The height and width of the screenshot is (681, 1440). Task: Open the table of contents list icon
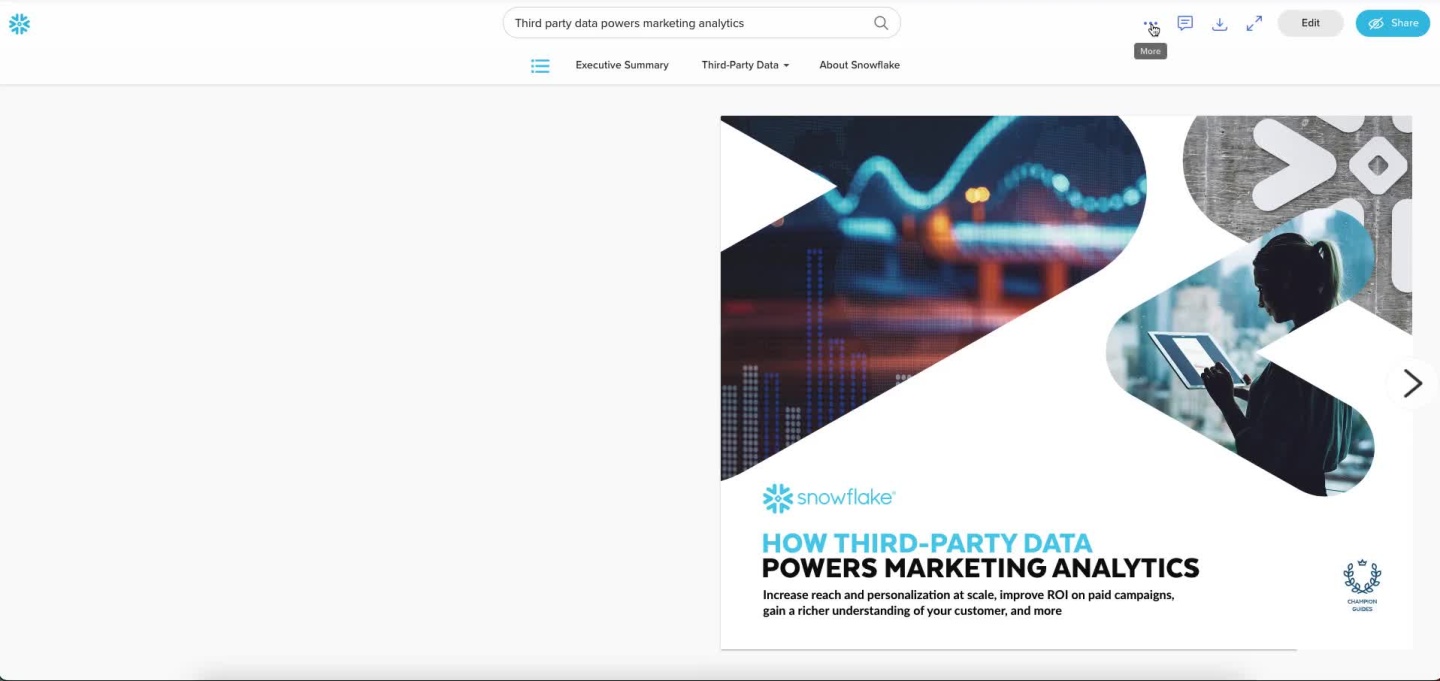pyautogui.click(x=540, y=65)
